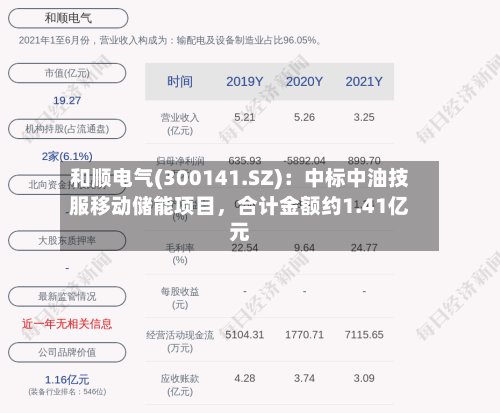
Task: Select the 2019Y column header
Action: pos(245,82)
